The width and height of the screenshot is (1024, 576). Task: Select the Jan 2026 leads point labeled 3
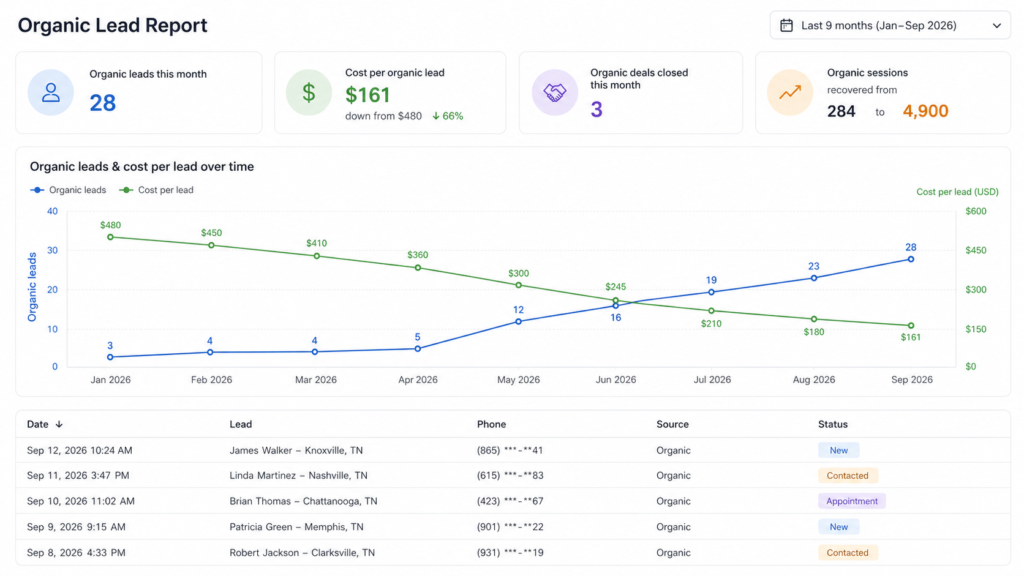(x=110, y=357)
